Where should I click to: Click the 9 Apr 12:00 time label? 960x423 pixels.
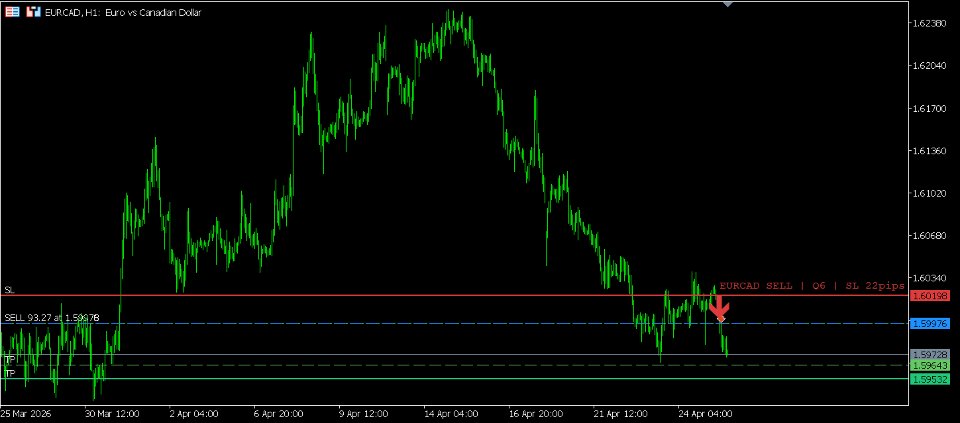click(364, 413)
